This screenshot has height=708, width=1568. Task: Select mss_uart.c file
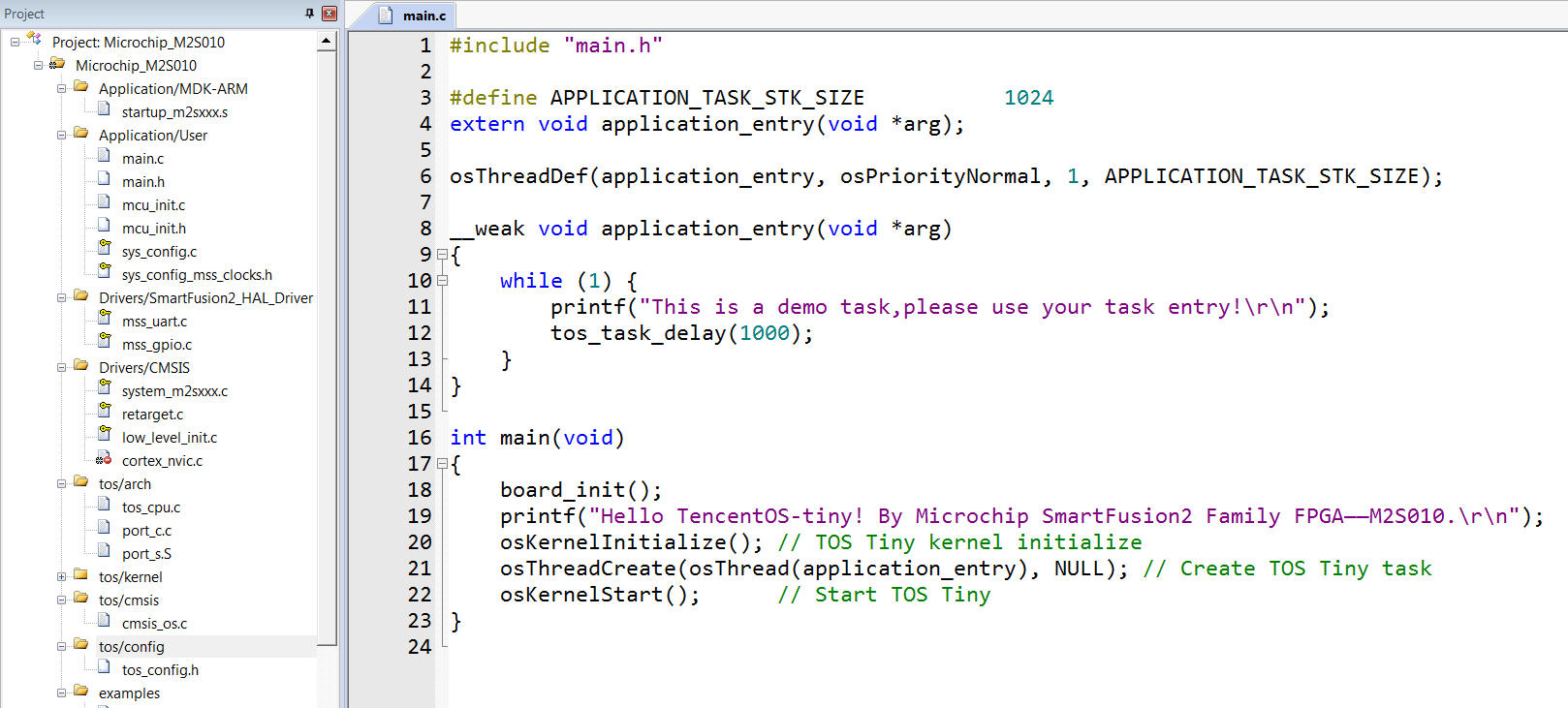[154, 322]
